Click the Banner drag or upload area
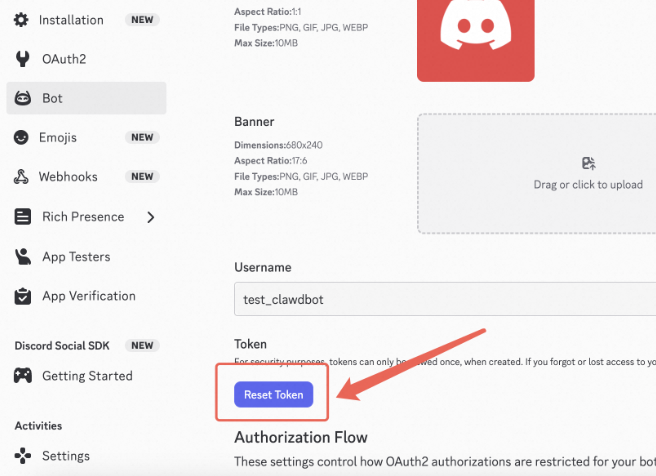Viewport: 656px width, 476px height. [x=537, y=174]
